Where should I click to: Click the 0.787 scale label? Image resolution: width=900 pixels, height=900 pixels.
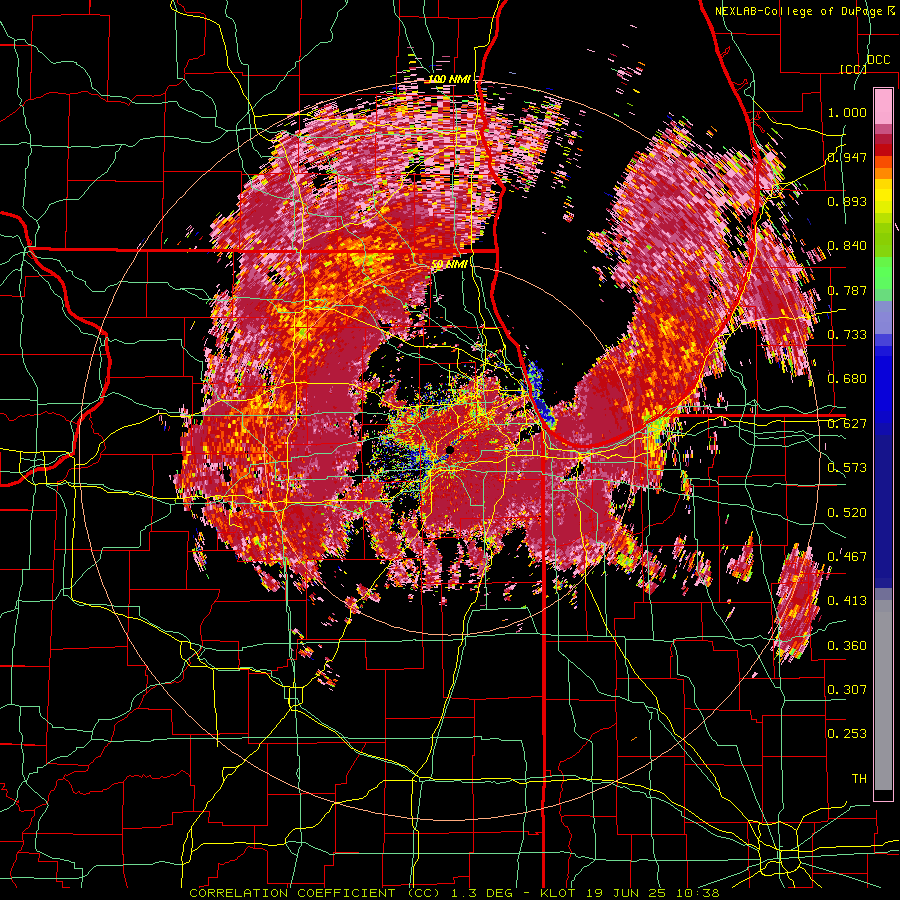click(x=847, y=290)
